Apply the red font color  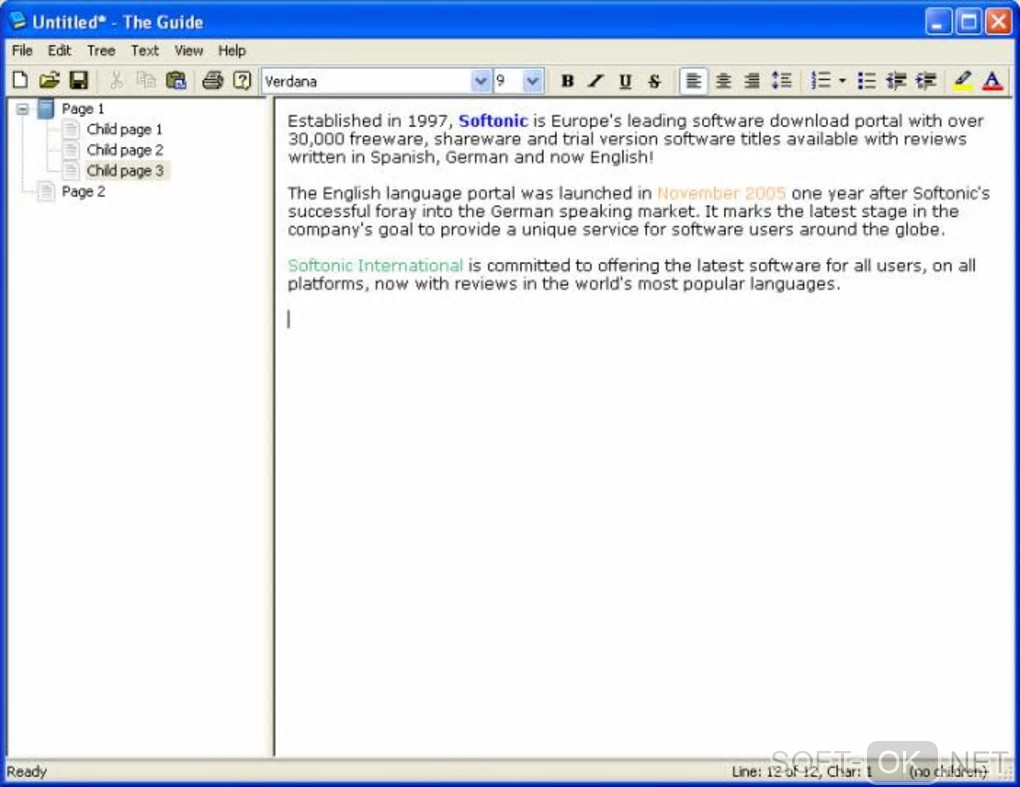992,81
